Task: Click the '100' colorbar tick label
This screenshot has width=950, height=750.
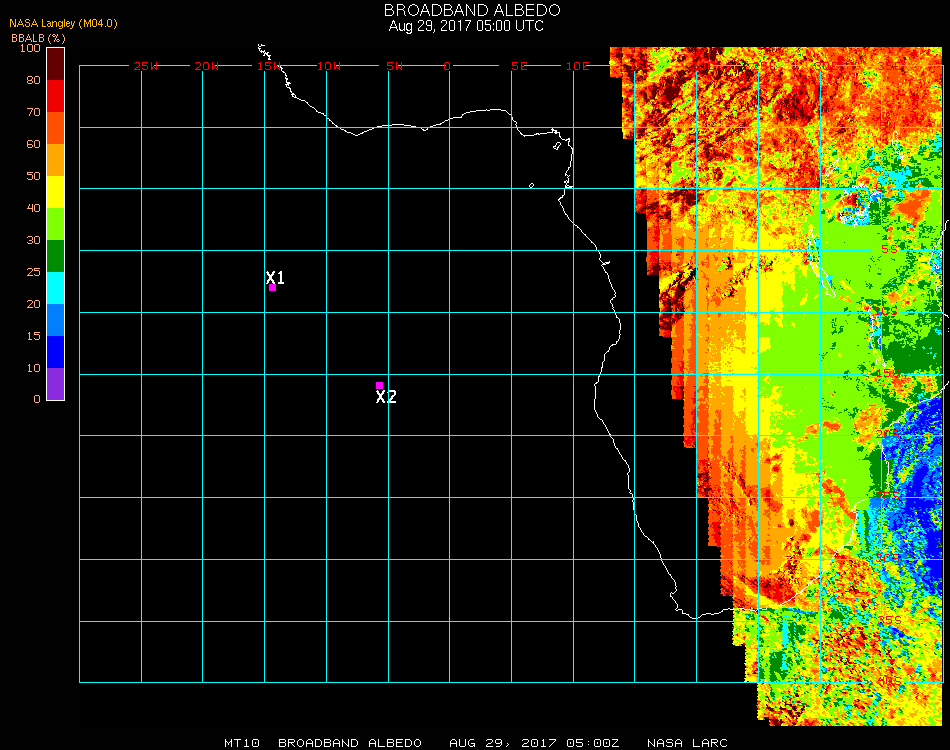Action: click(x=30, y=48)
